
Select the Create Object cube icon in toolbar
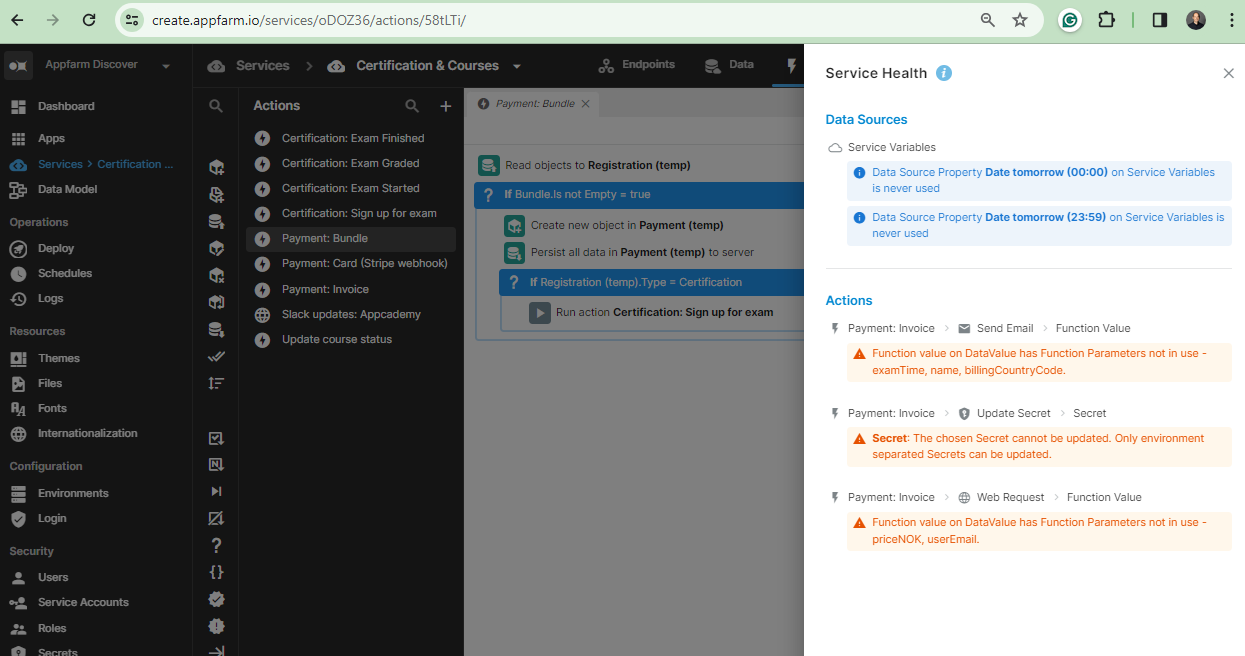[216, 167]
